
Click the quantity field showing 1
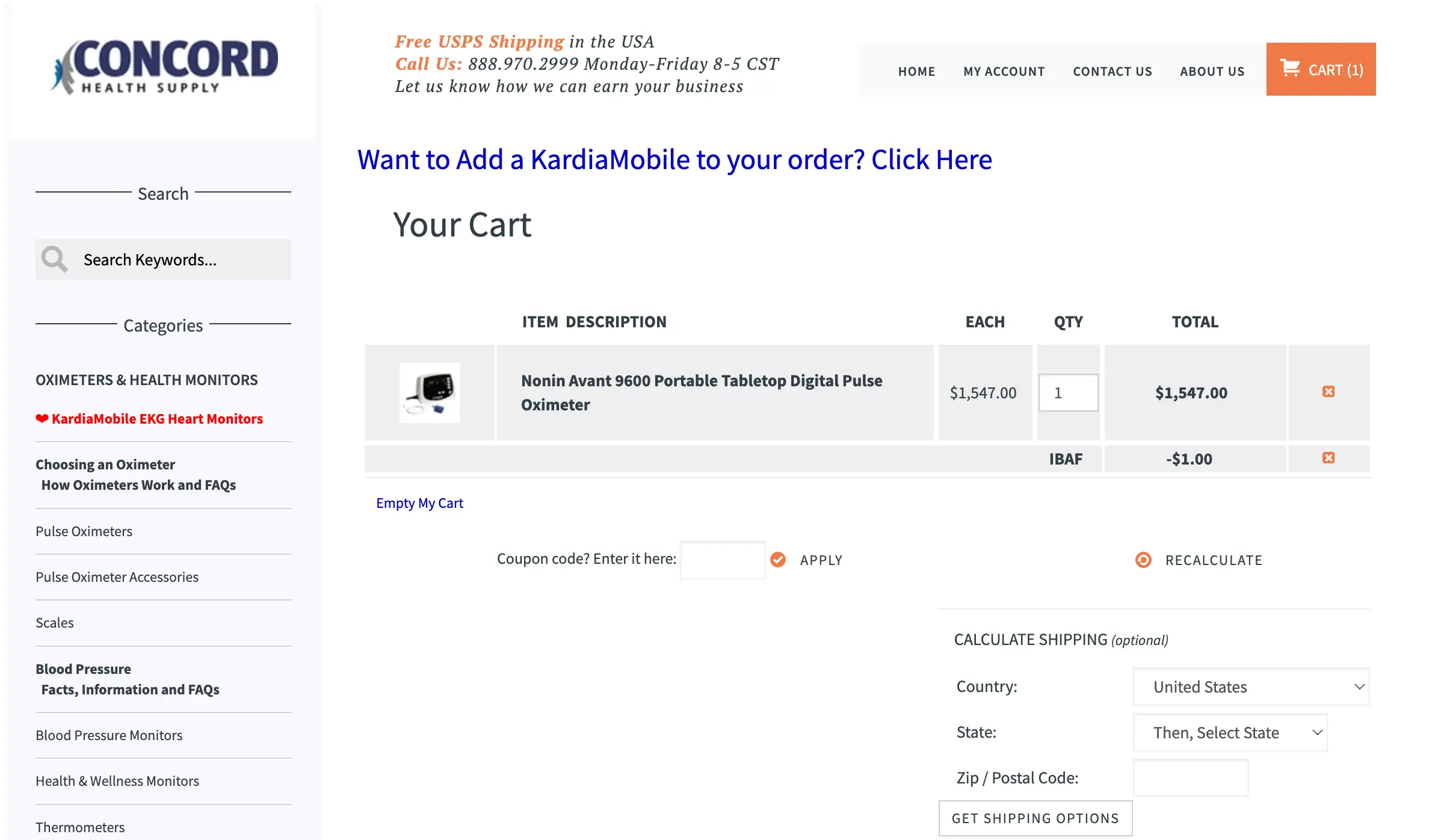[1068, 393]
